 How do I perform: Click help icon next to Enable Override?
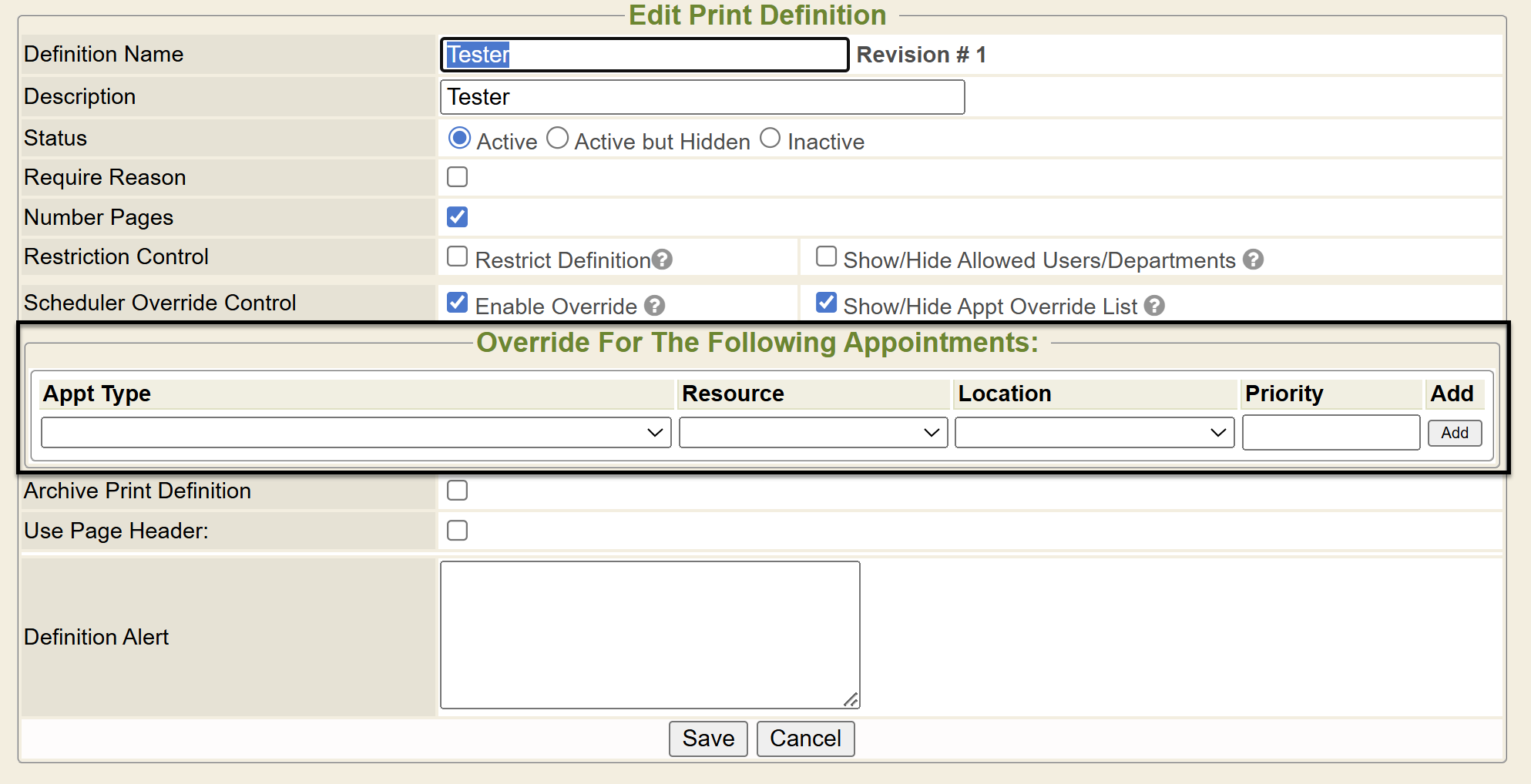pyautogui.click(x=654, y=306)
